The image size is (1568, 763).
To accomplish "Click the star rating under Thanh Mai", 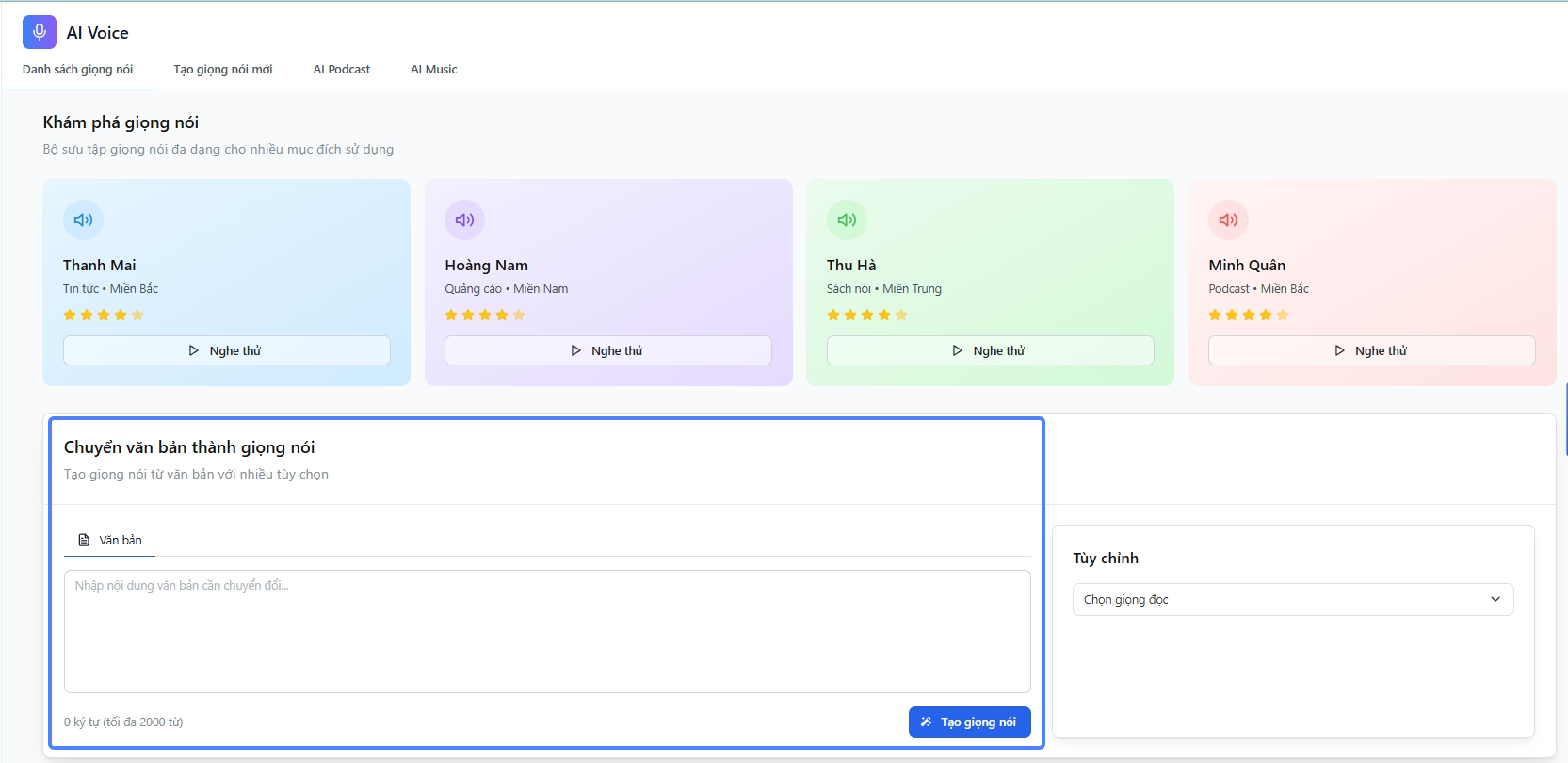I will [104, 315].
